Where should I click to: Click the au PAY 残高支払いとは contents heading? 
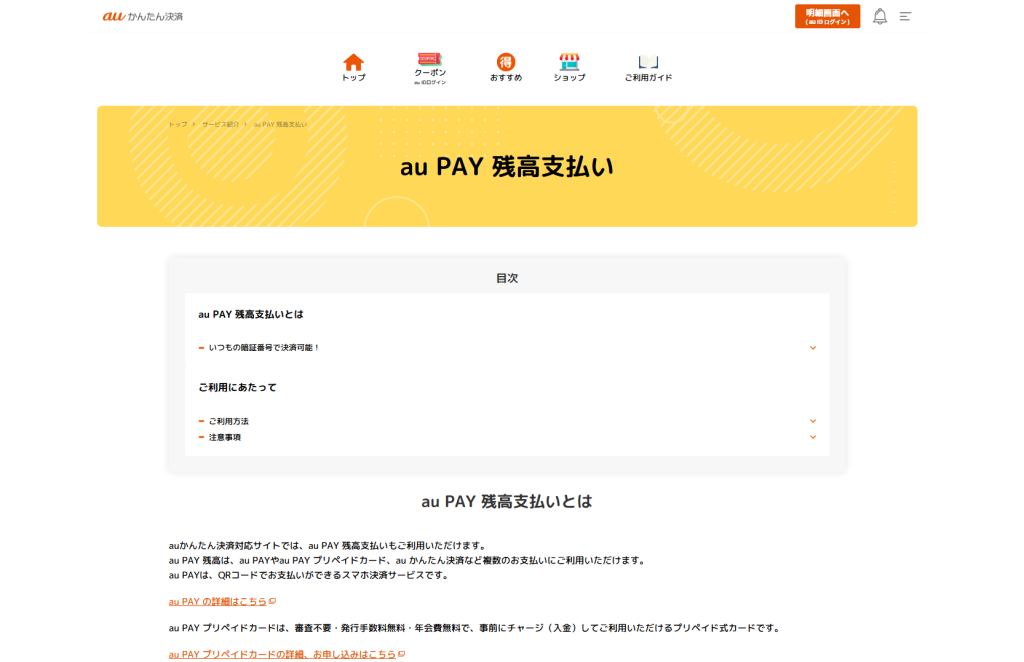(251, 314)
